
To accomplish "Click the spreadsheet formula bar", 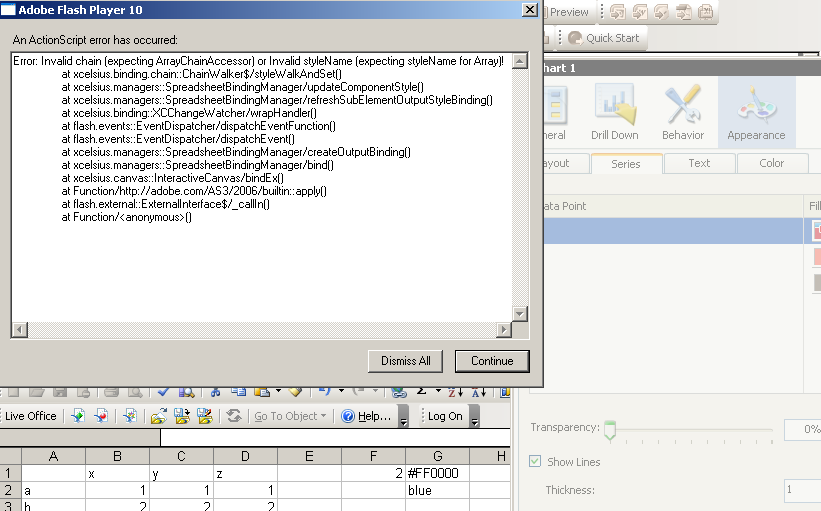I will click(x=335, y=437).
